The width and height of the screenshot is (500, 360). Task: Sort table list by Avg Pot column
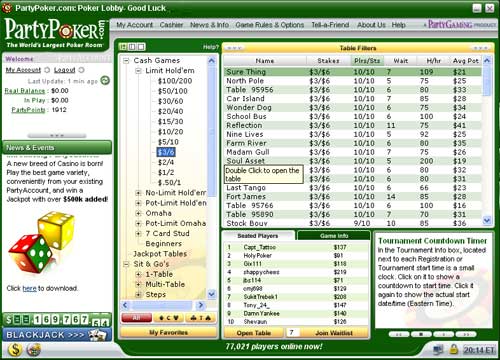(466, 61)
